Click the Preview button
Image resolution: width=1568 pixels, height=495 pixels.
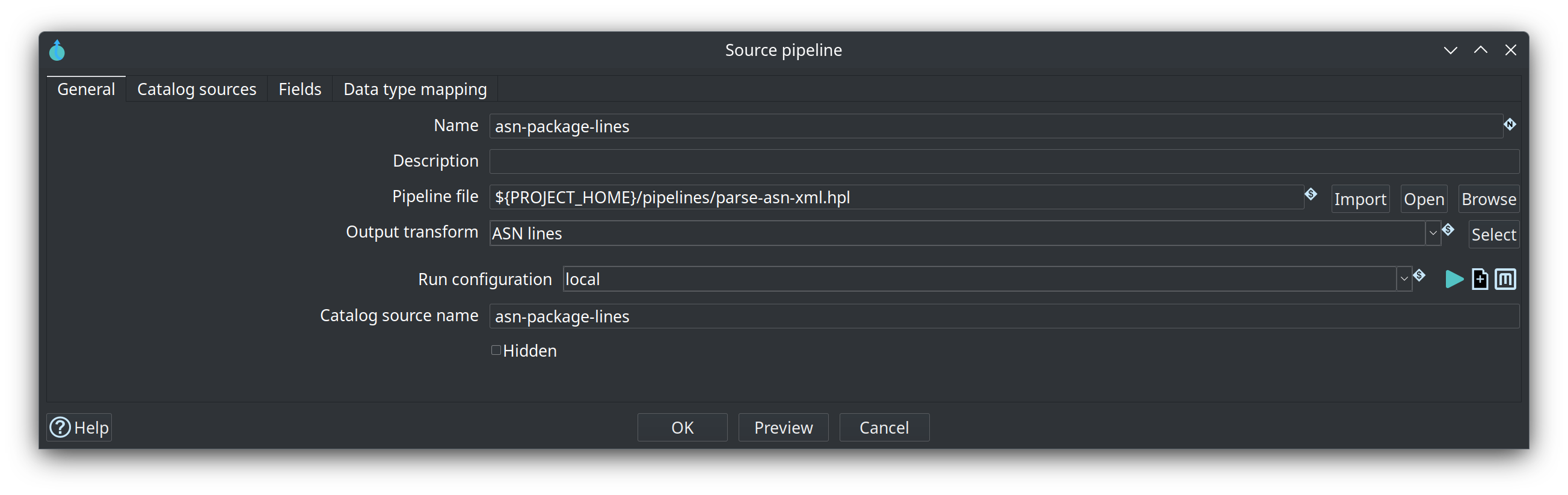[x=783, y=428]
